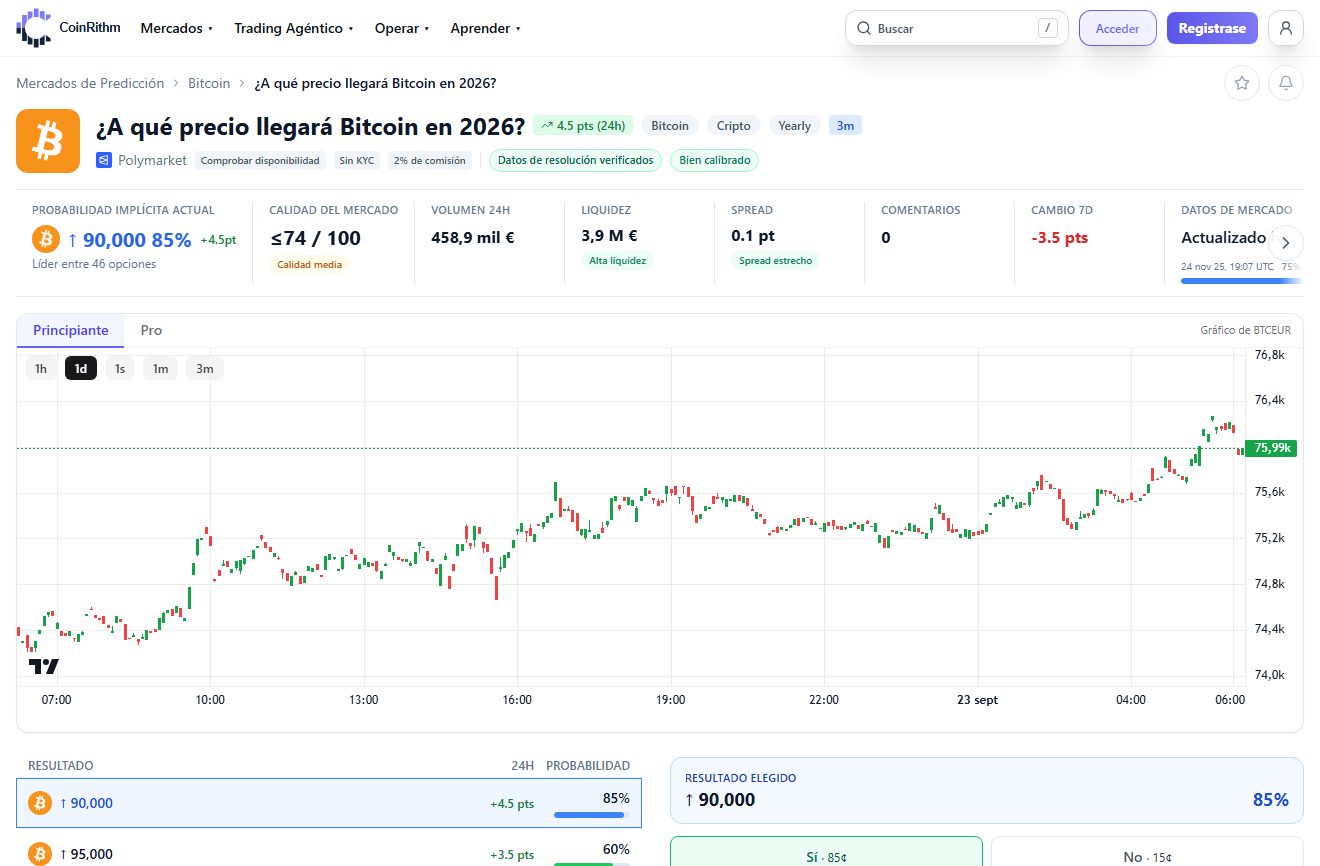The width and height of the screenshot is (1320, 866).
Task: Go to Mercados de Predicción breadcrumb
Action: point(90,83)
